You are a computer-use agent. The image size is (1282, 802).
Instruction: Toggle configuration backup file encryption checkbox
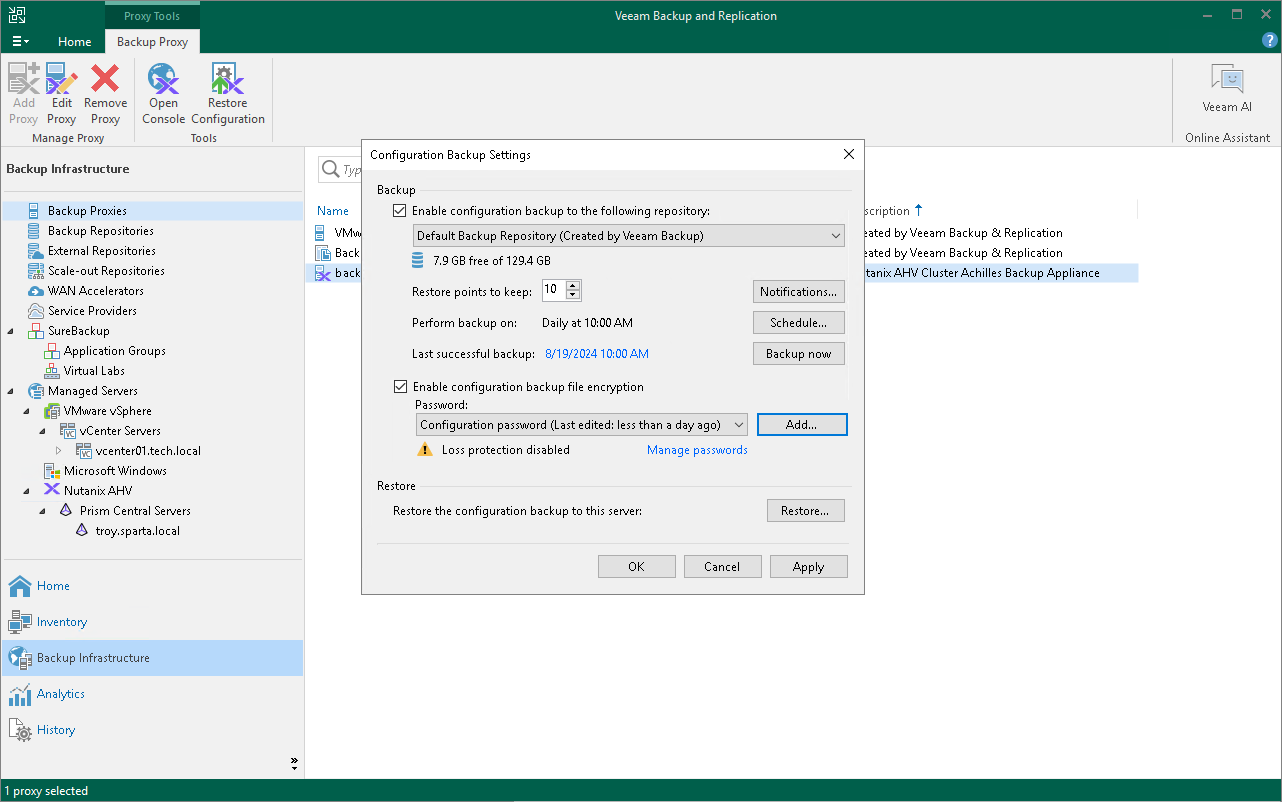400,387
